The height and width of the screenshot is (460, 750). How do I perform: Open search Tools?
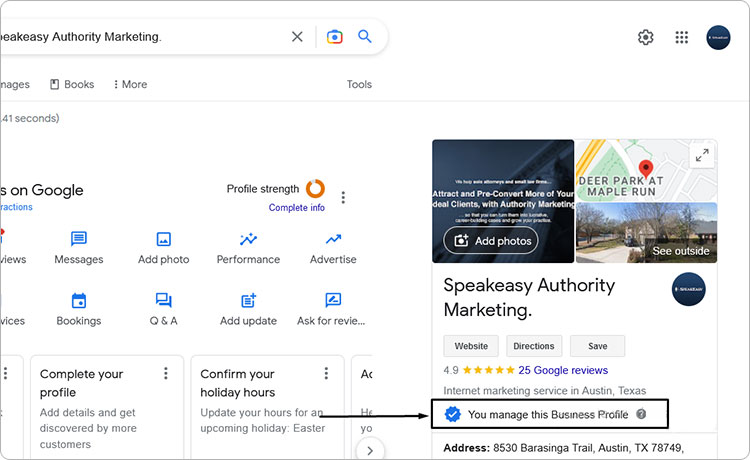[x=359, y=84]
